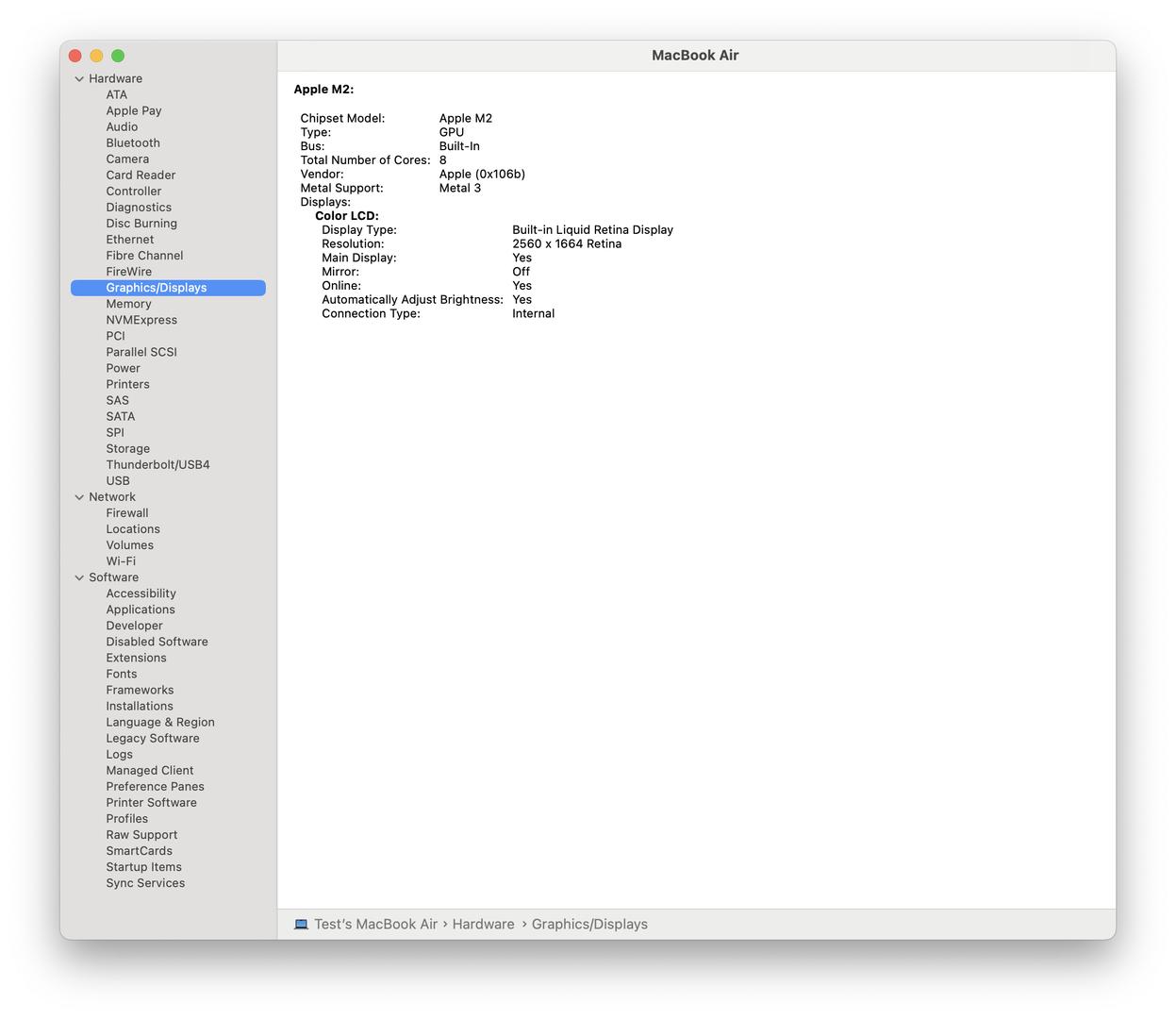Show Memory information
Viewport: 1176px width, 1019px height.
point(128,304)
